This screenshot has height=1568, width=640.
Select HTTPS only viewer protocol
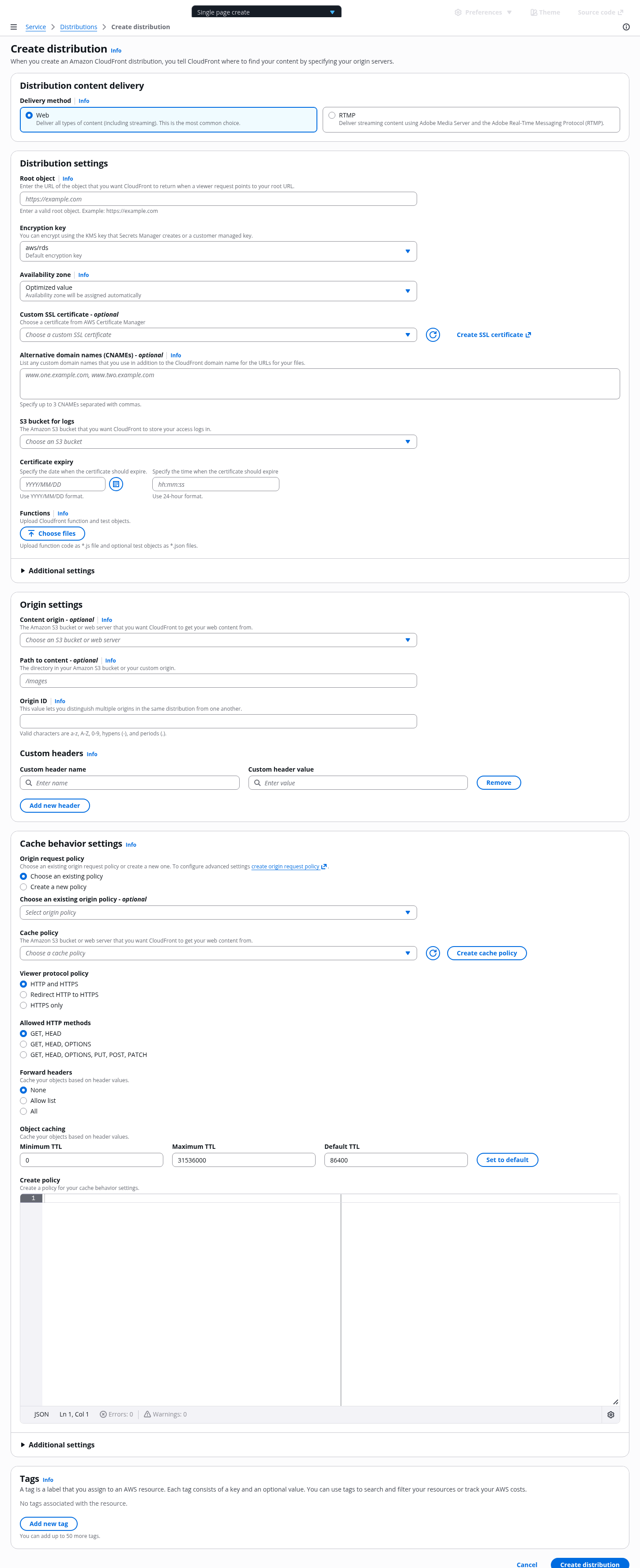pos(24,1006)
